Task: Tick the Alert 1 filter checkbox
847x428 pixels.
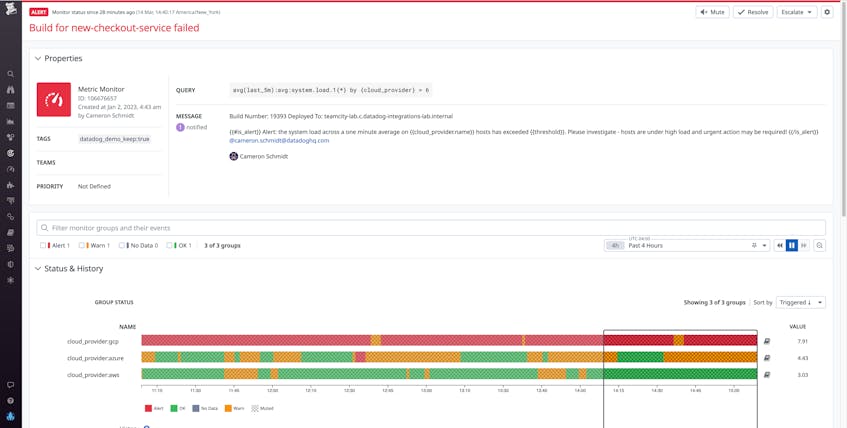Action: click(43, 245)
